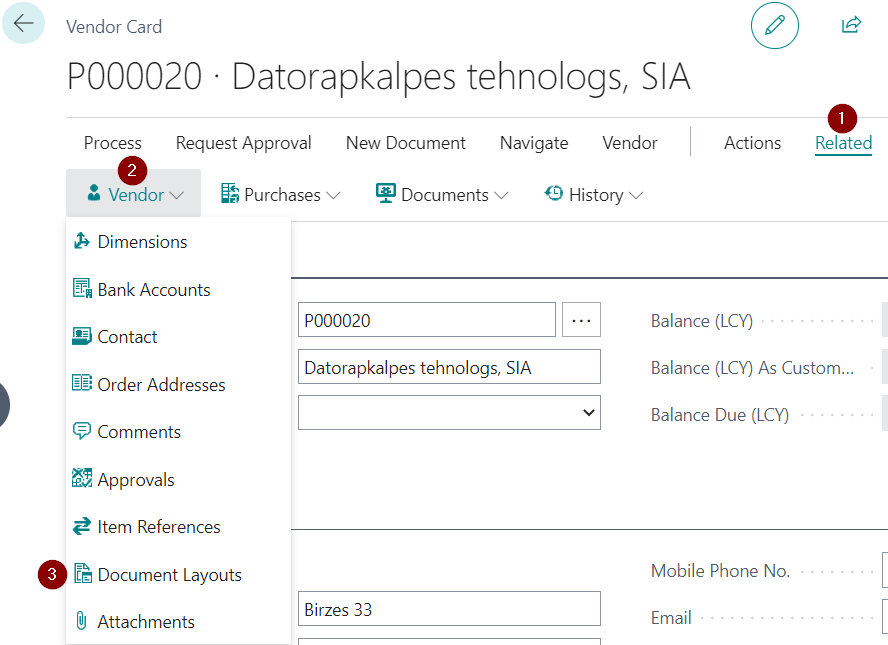Click the vendor number field P000020

(x=426, y=320)
